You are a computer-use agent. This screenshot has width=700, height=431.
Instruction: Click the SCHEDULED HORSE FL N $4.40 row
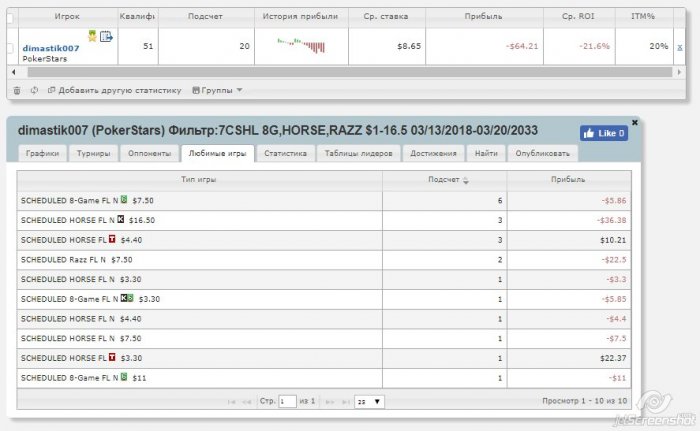324,319
